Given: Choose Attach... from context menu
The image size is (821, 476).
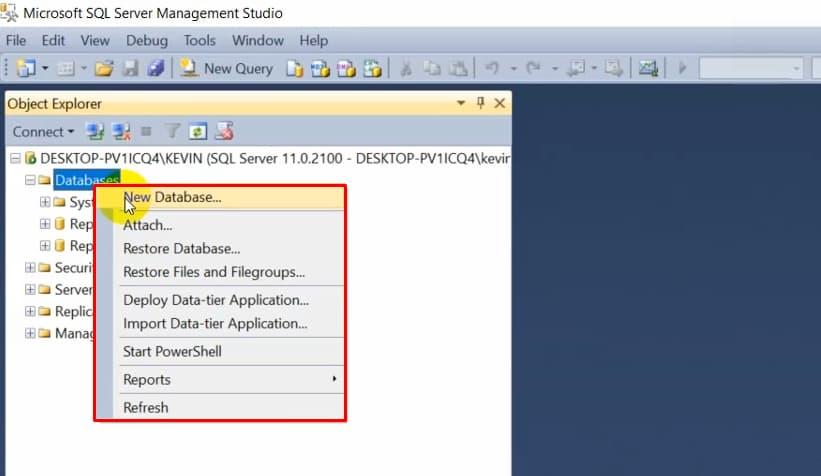Looking at the screenshot, I should tap(220, 225).
